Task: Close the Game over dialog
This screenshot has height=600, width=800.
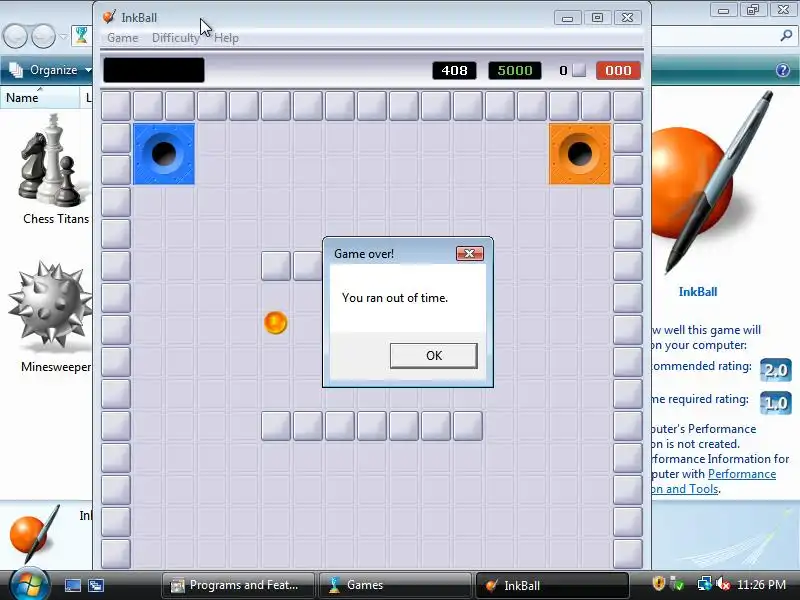Action: coord(469,254)
